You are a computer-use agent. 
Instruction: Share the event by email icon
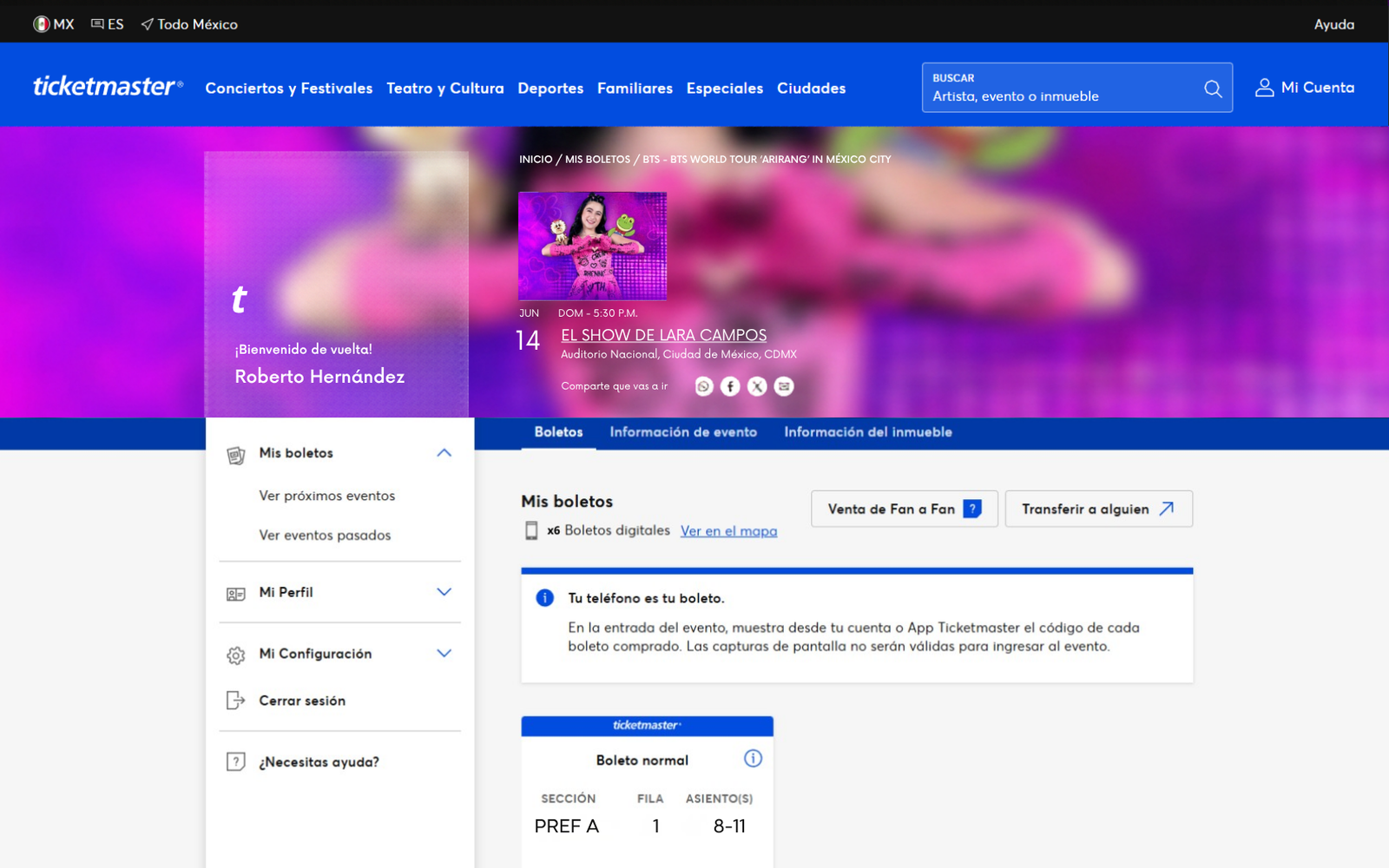click(x=784, y=386)
